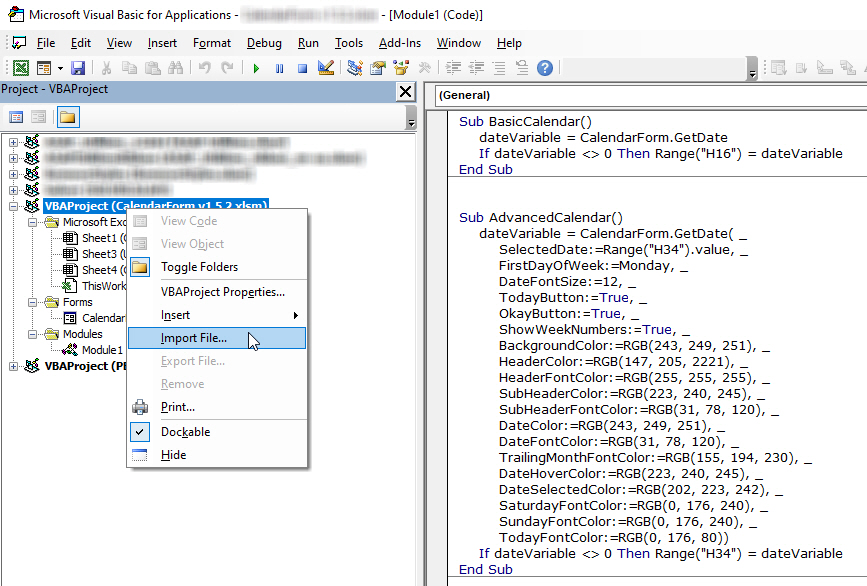The image size is (867, 586).
Task: Click the Outdent toolbar icon
Action: point(476,68)
